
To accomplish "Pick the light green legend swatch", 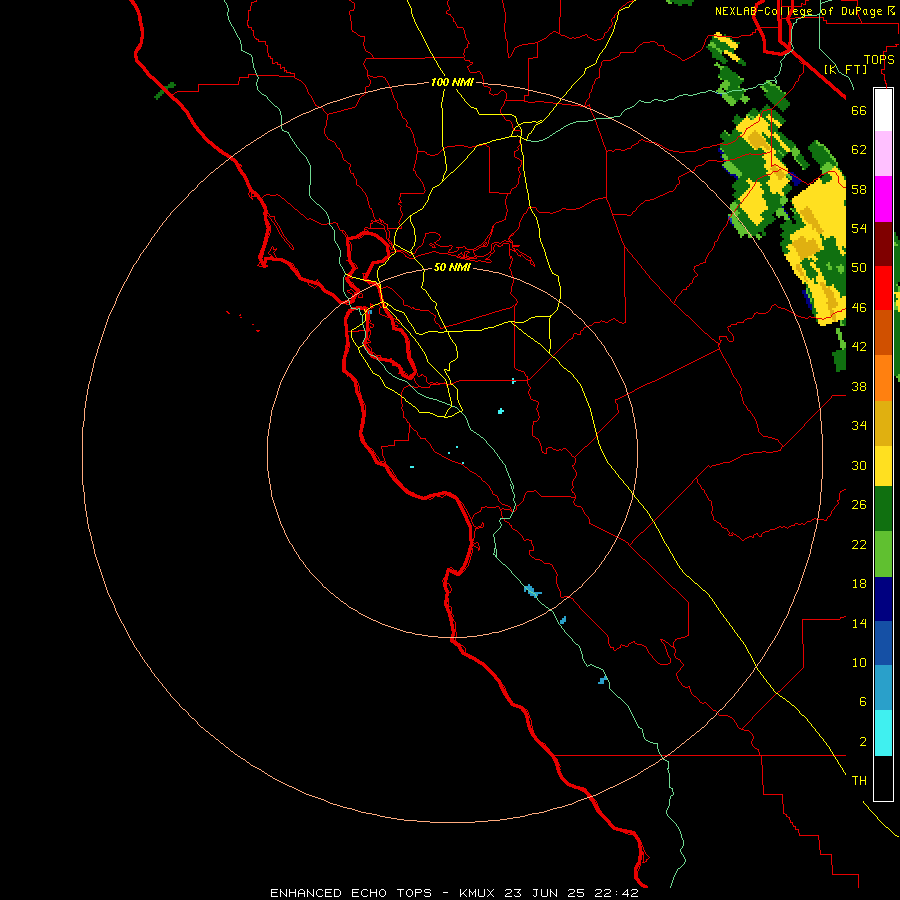I will tap(883, 554).
